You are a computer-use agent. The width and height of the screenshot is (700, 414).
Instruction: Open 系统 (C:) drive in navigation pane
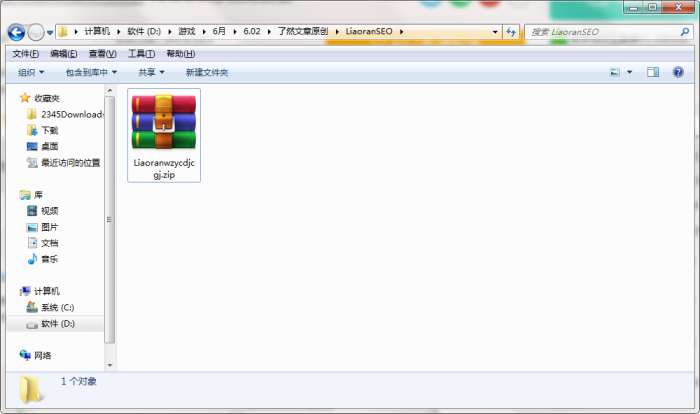(58, 307)
